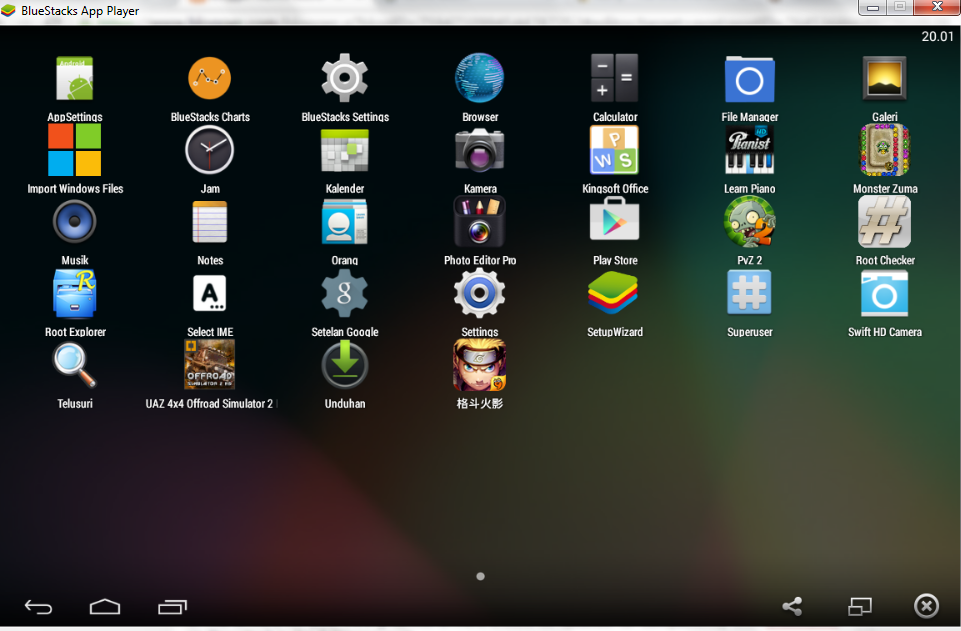Image resolution: width=961 pixels, height=631 pixels.
Task: Launch Learn Piano app
Action: (750, 150)
